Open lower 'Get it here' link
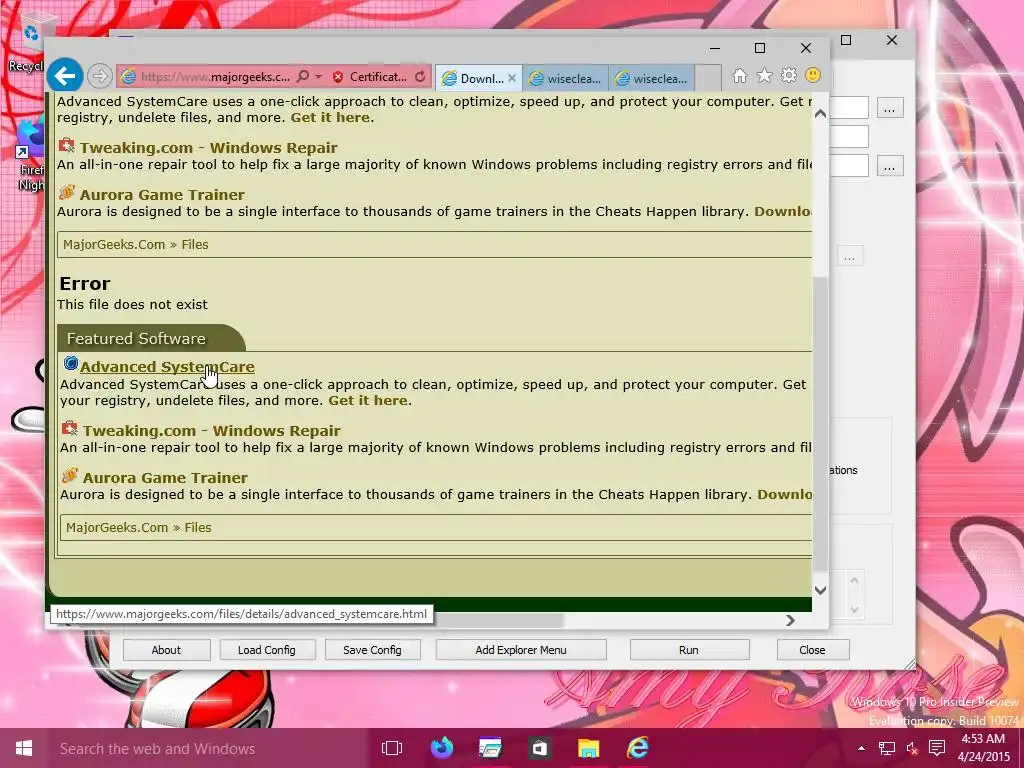The height and width of the screenshot is (768, 1024). [x=368, y=400]
